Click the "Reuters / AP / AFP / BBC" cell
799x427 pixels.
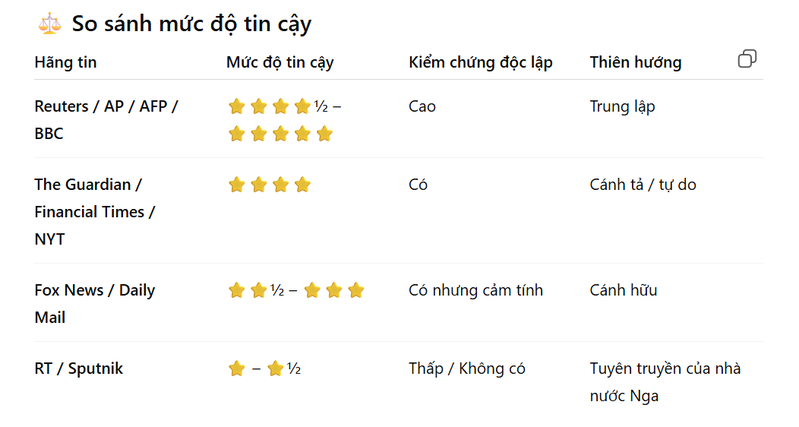[106, 120]
